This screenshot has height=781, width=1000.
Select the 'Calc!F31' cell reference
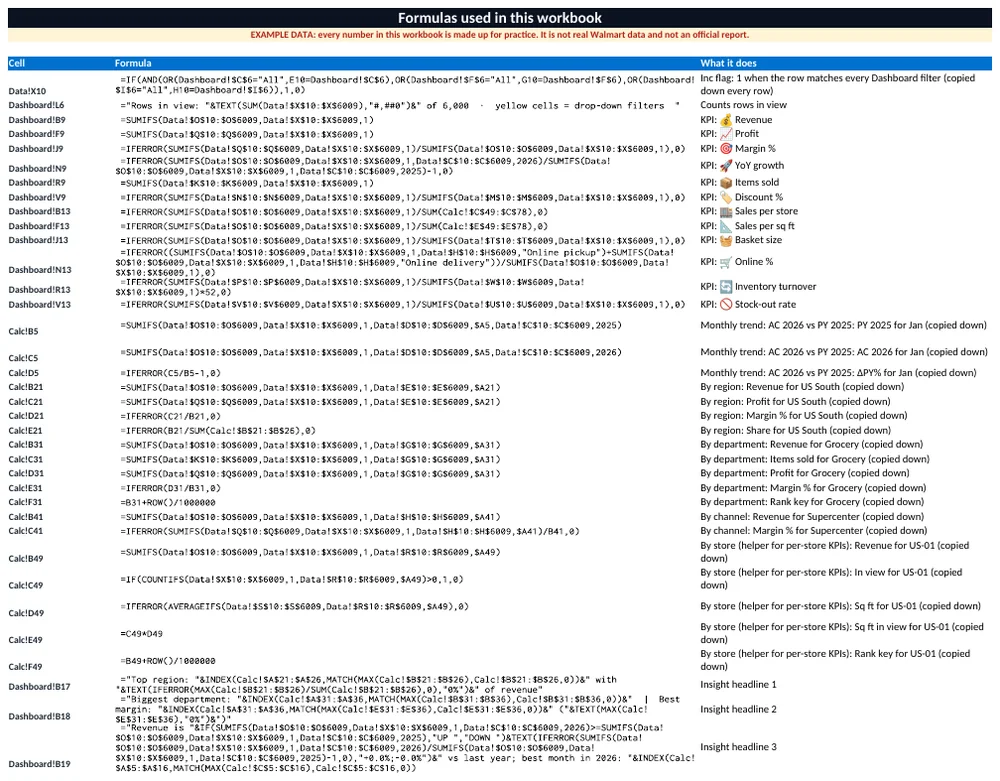[26, 502]
